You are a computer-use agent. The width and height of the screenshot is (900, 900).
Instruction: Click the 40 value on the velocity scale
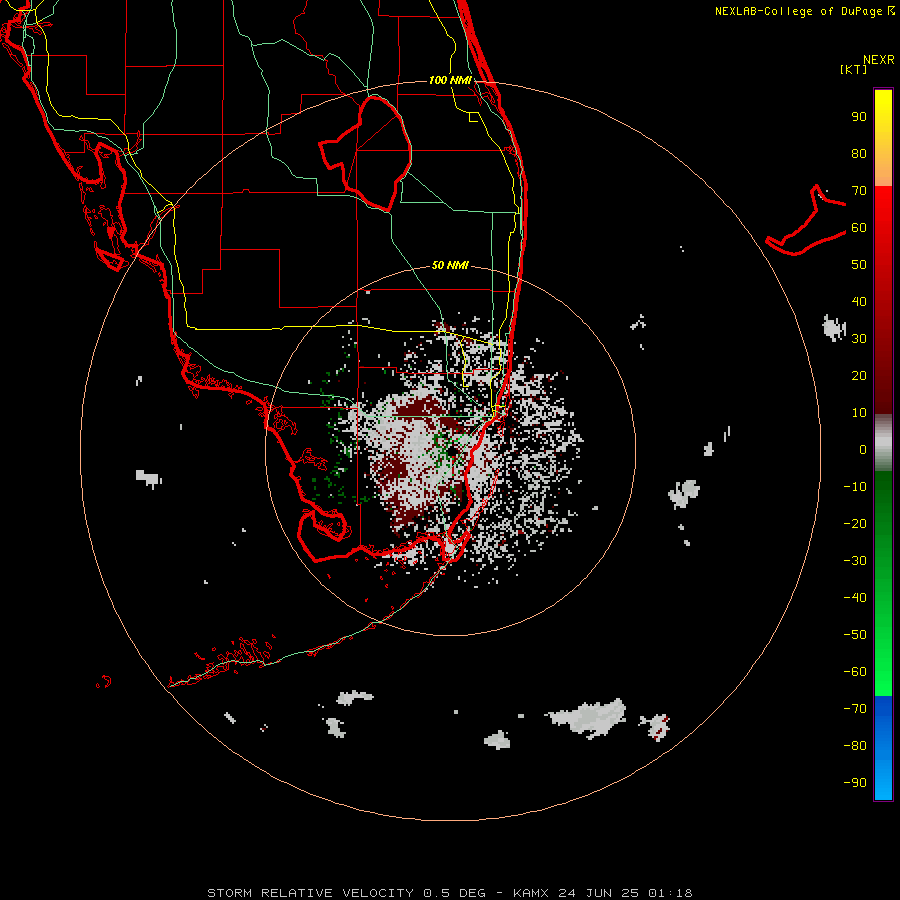[x=859, y=302]
